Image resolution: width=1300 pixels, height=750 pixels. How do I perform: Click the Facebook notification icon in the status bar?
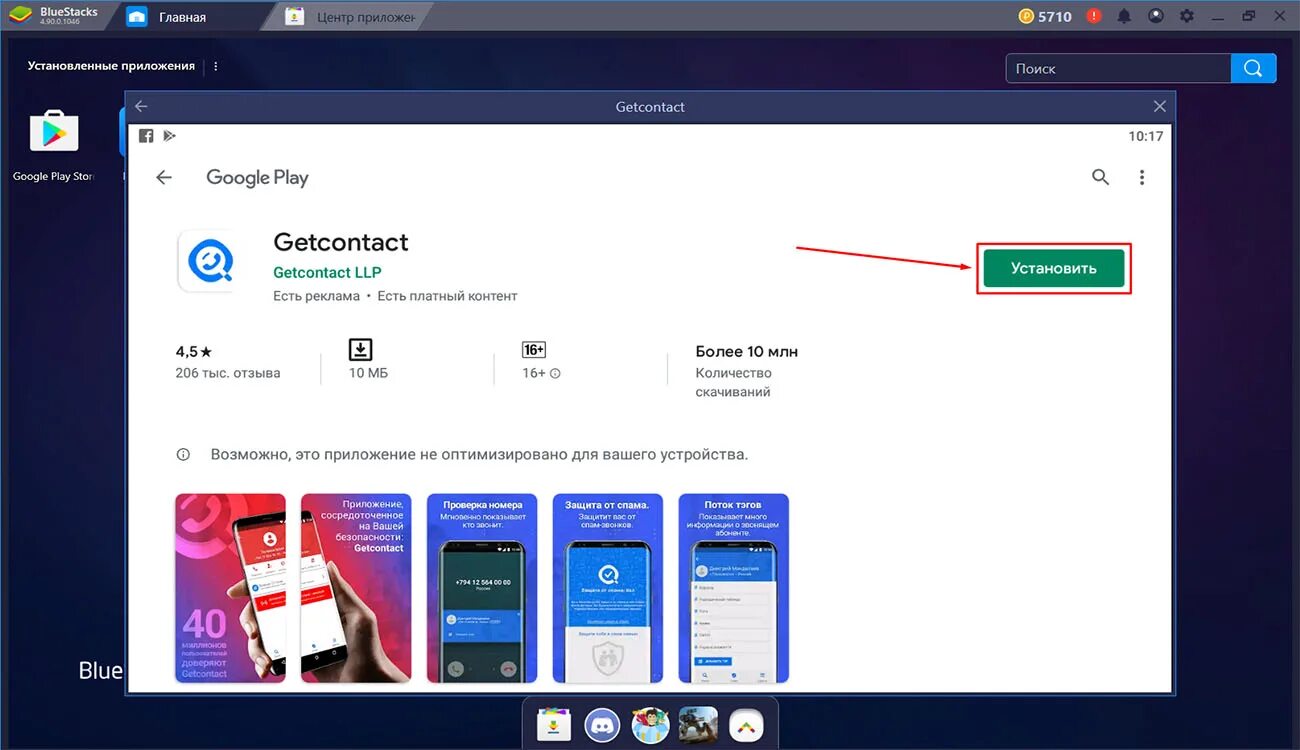coord(146,136)
